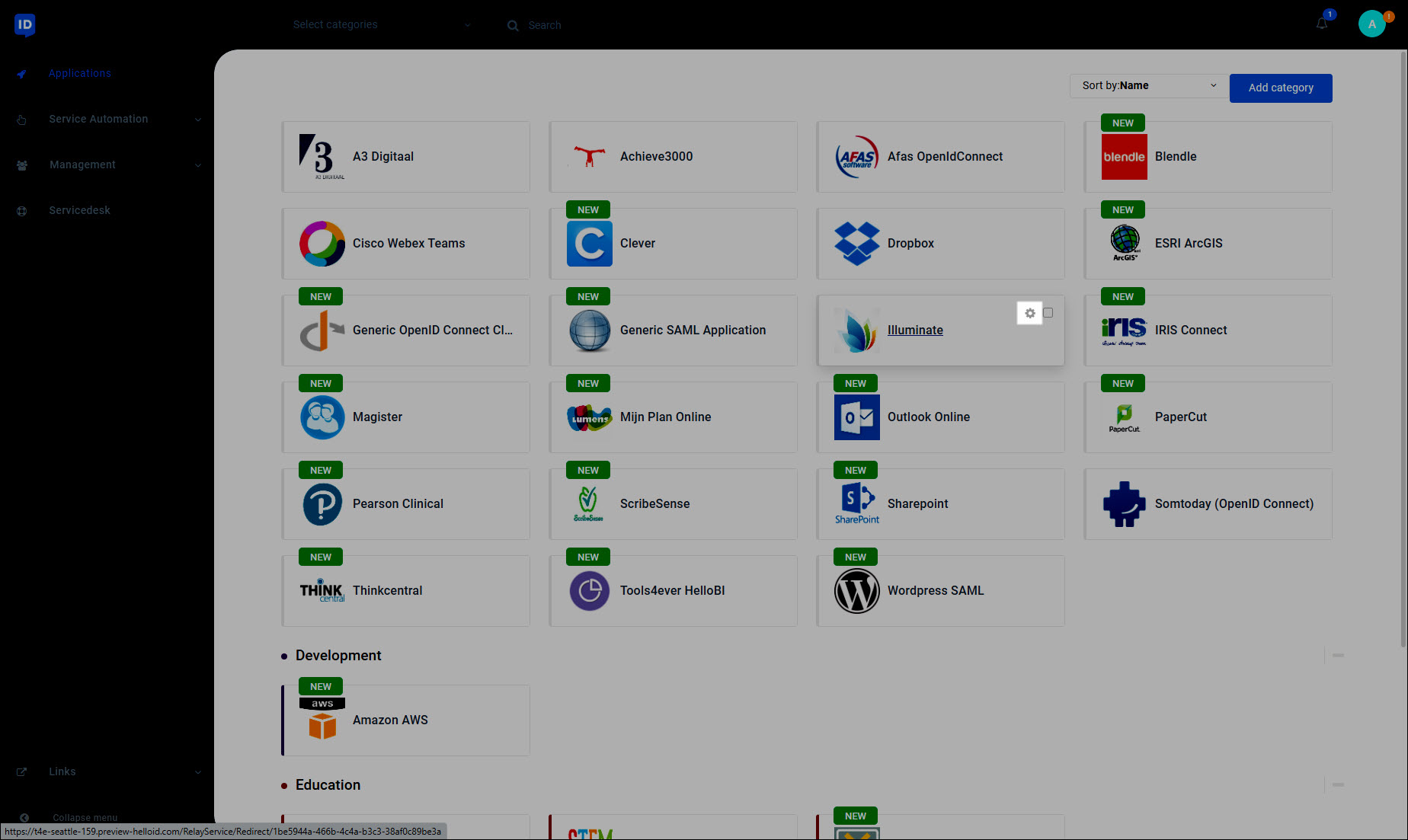The image size is (1408, 840).
Task: Click the Education category heading
Action: pyautogui.click(x=328, y=784)
